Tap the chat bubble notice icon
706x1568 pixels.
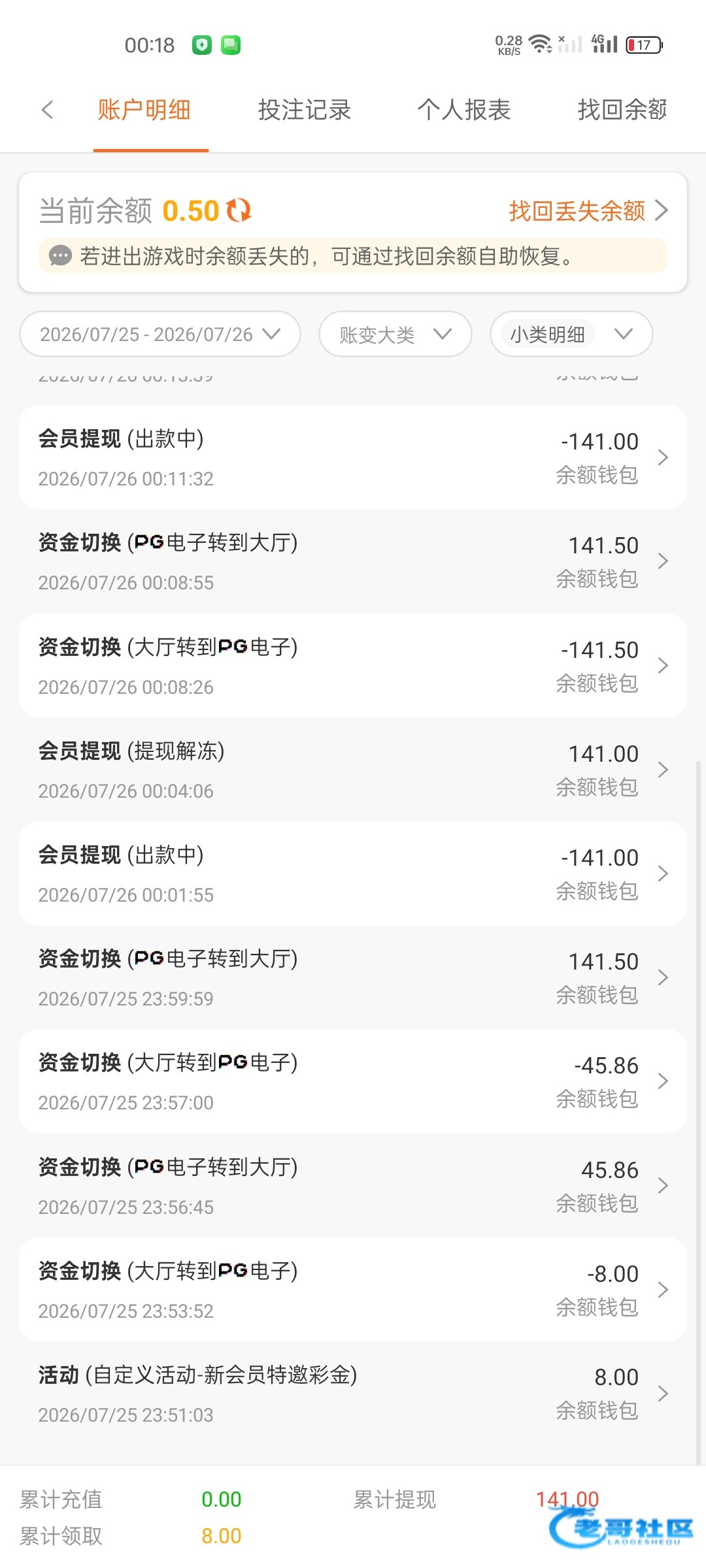tap(60, 255)
